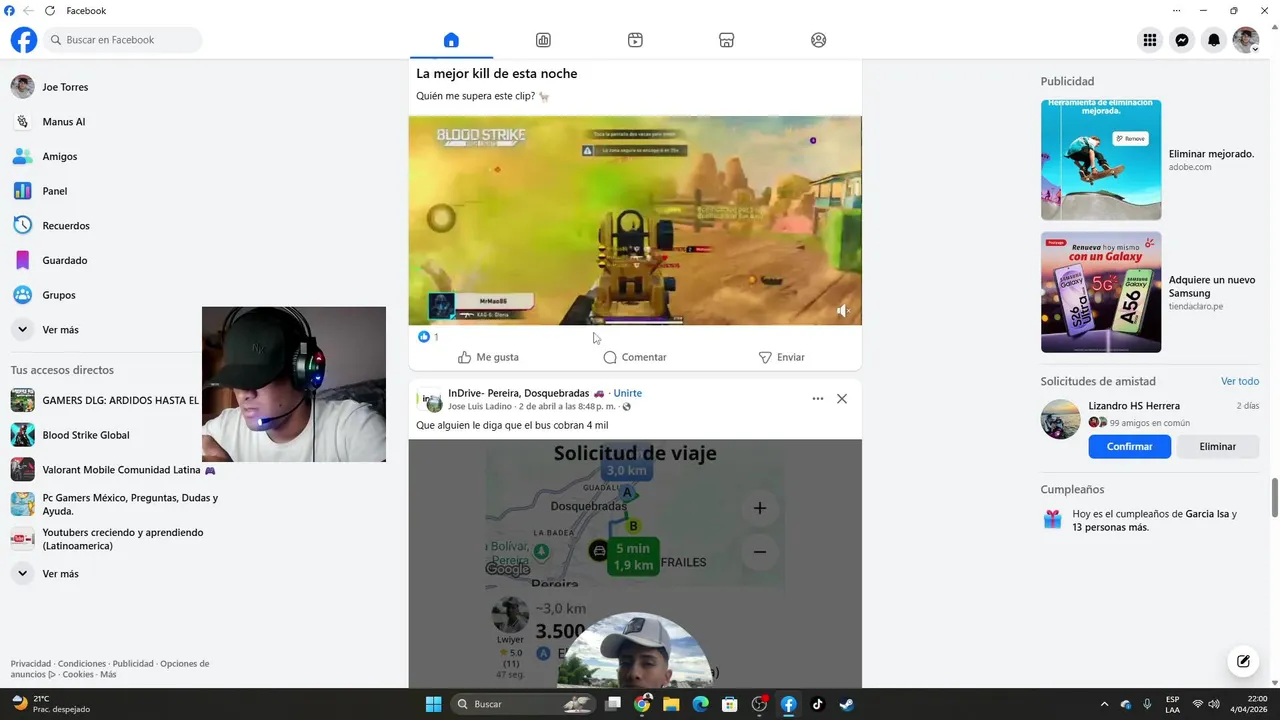Open the Groups tab in top navigation
The height and width of the screenshot is (720, 1280).
pos(819,40)
